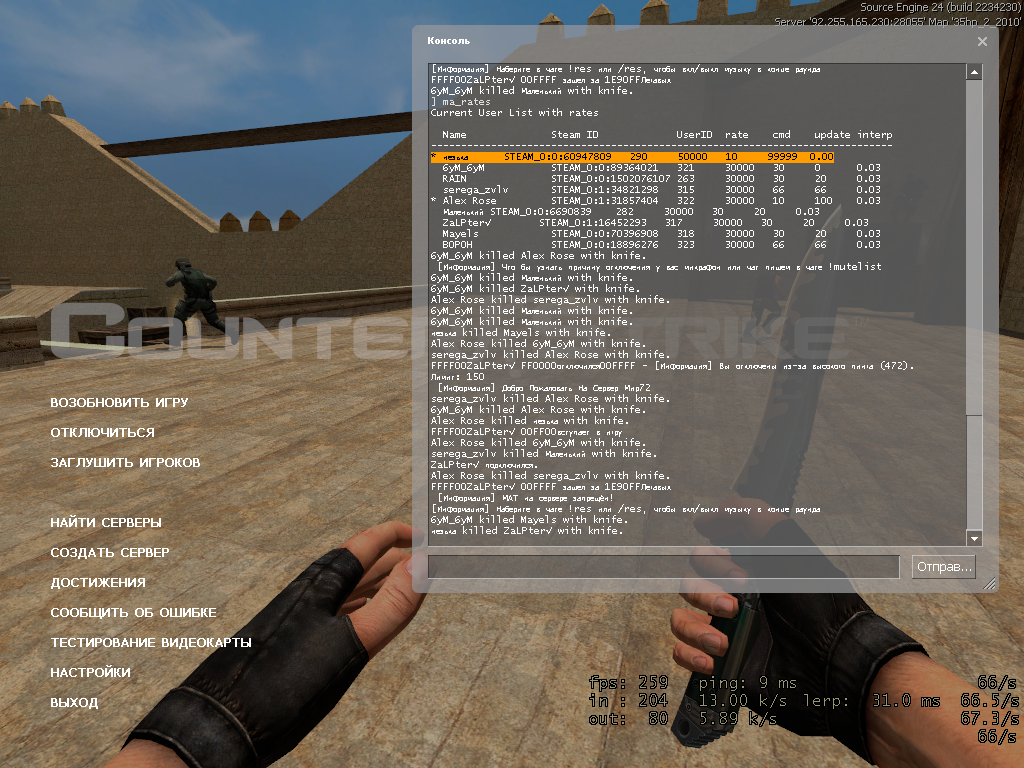The width and height of the screenshot is (1024, 768).
Task: Open ЗАГЛУШИТЬ ИГРОКОВ menu entry
Action: 125,462
